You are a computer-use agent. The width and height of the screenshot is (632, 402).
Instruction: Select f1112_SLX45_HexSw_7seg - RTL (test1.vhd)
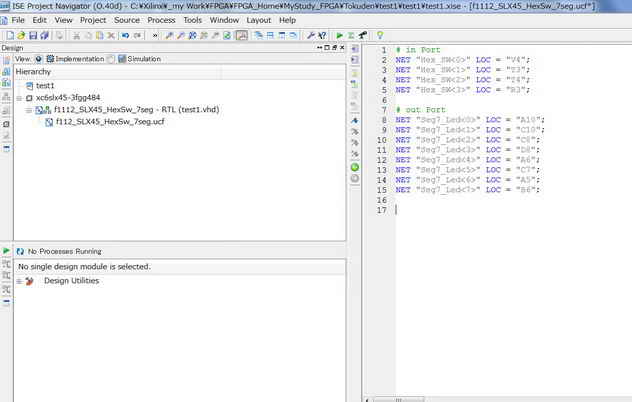136,110
